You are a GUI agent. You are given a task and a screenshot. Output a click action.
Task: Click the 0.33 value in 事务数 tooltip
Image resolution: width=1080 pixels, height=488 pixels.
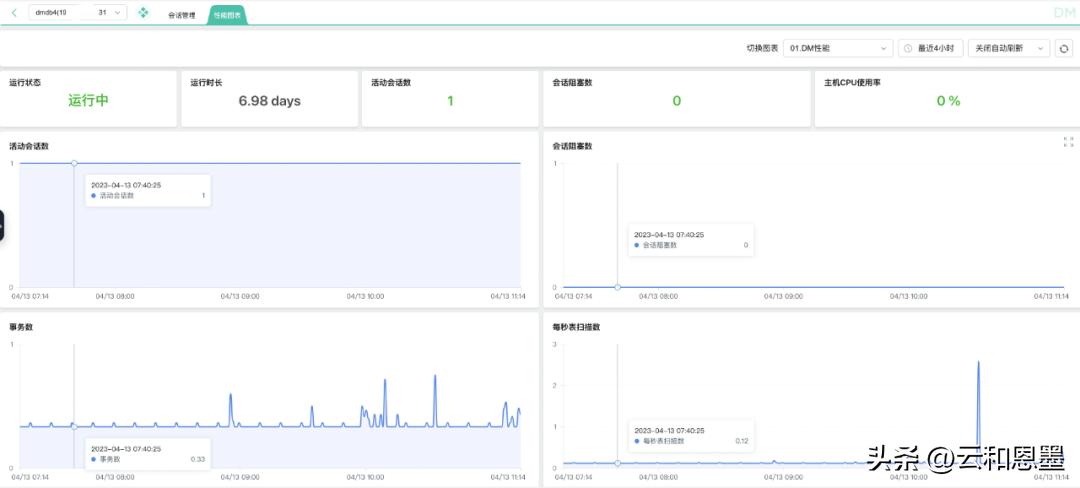(198, 458)
